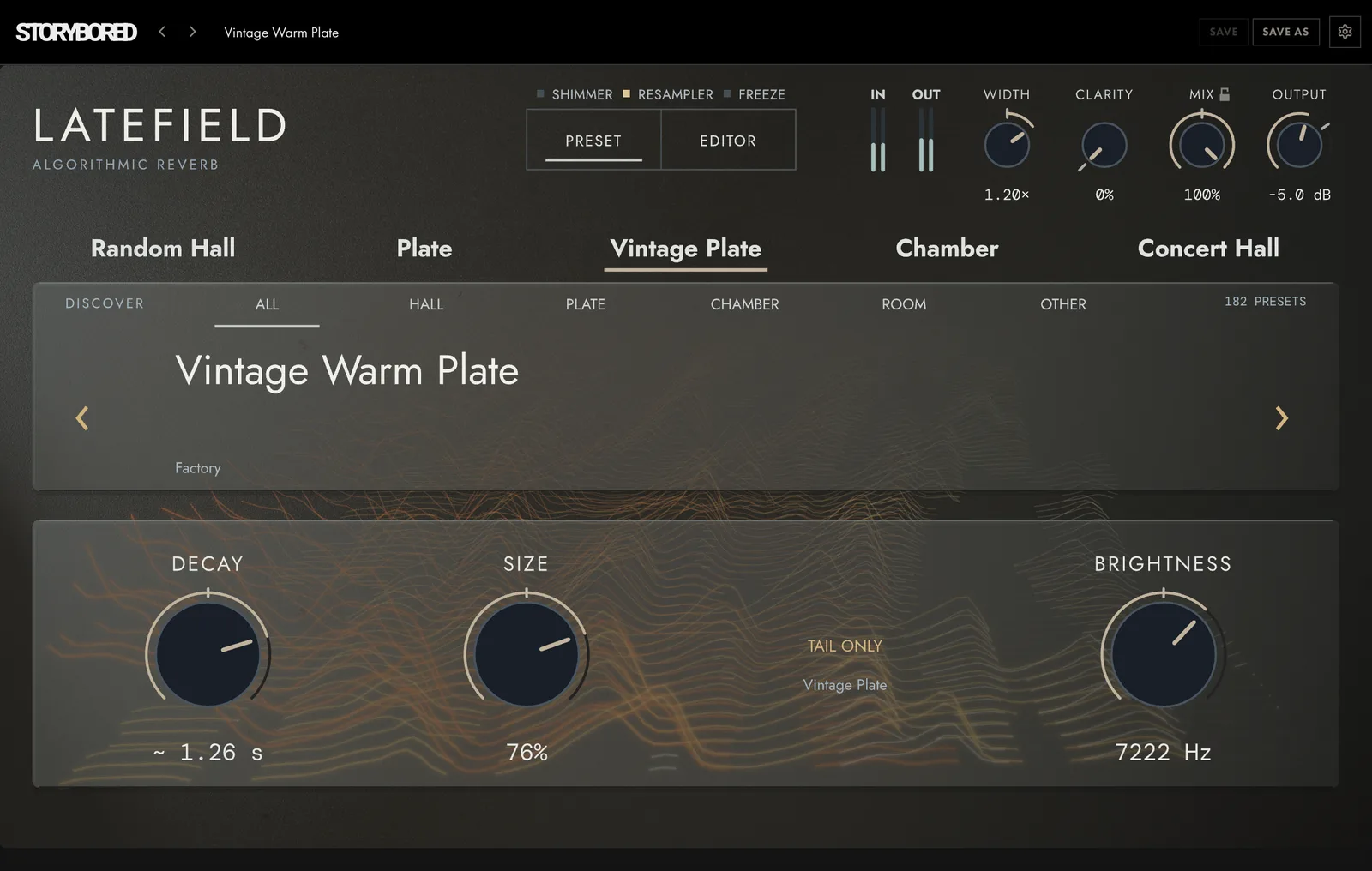Click the DECAY knob
Viewport: 1372px width, 871px height.
(x=208, y=653)
